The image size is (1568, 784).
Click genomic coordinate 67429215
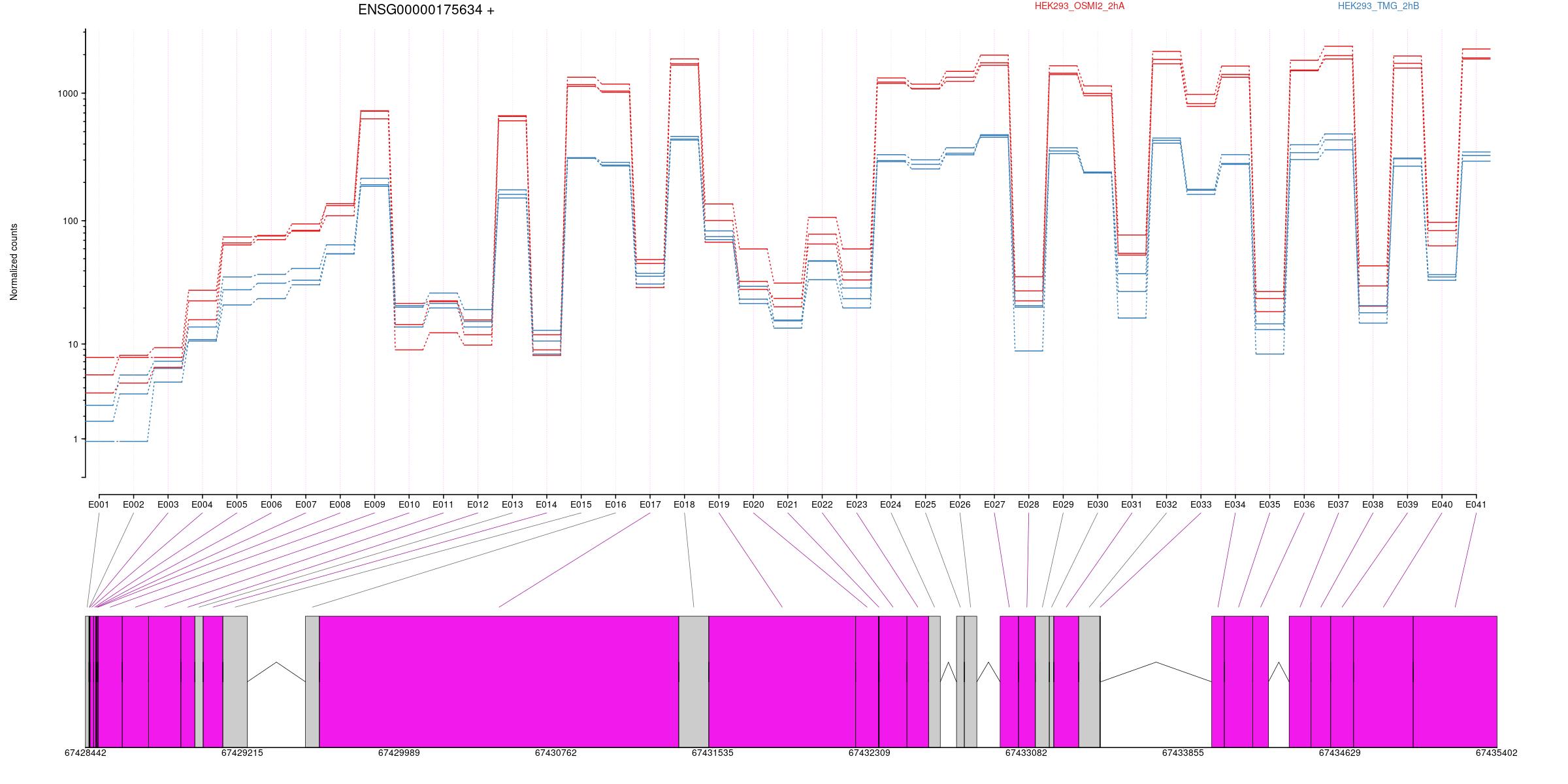click(242, 753)
